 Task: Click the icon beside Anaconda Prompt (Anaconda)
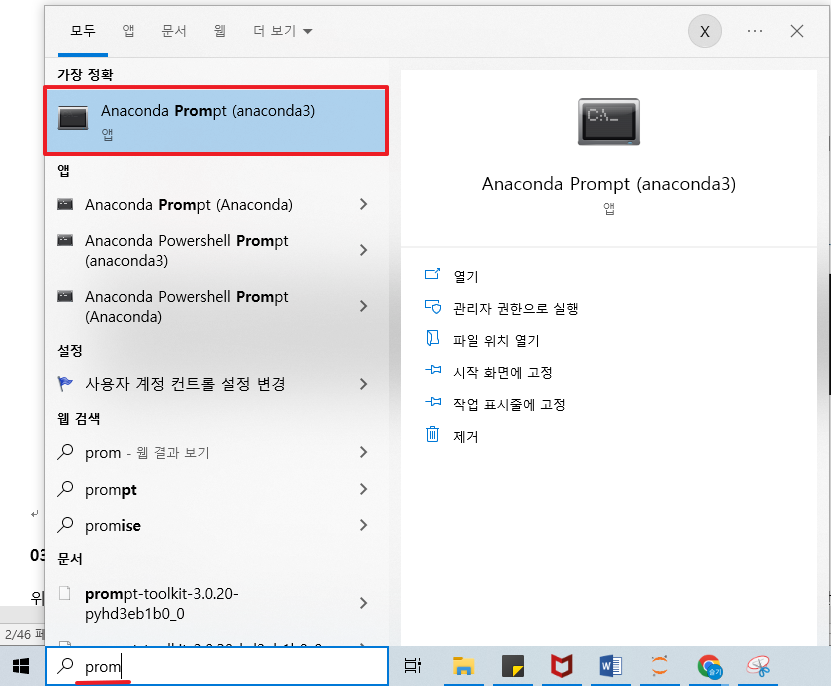(x=65, y=204)
